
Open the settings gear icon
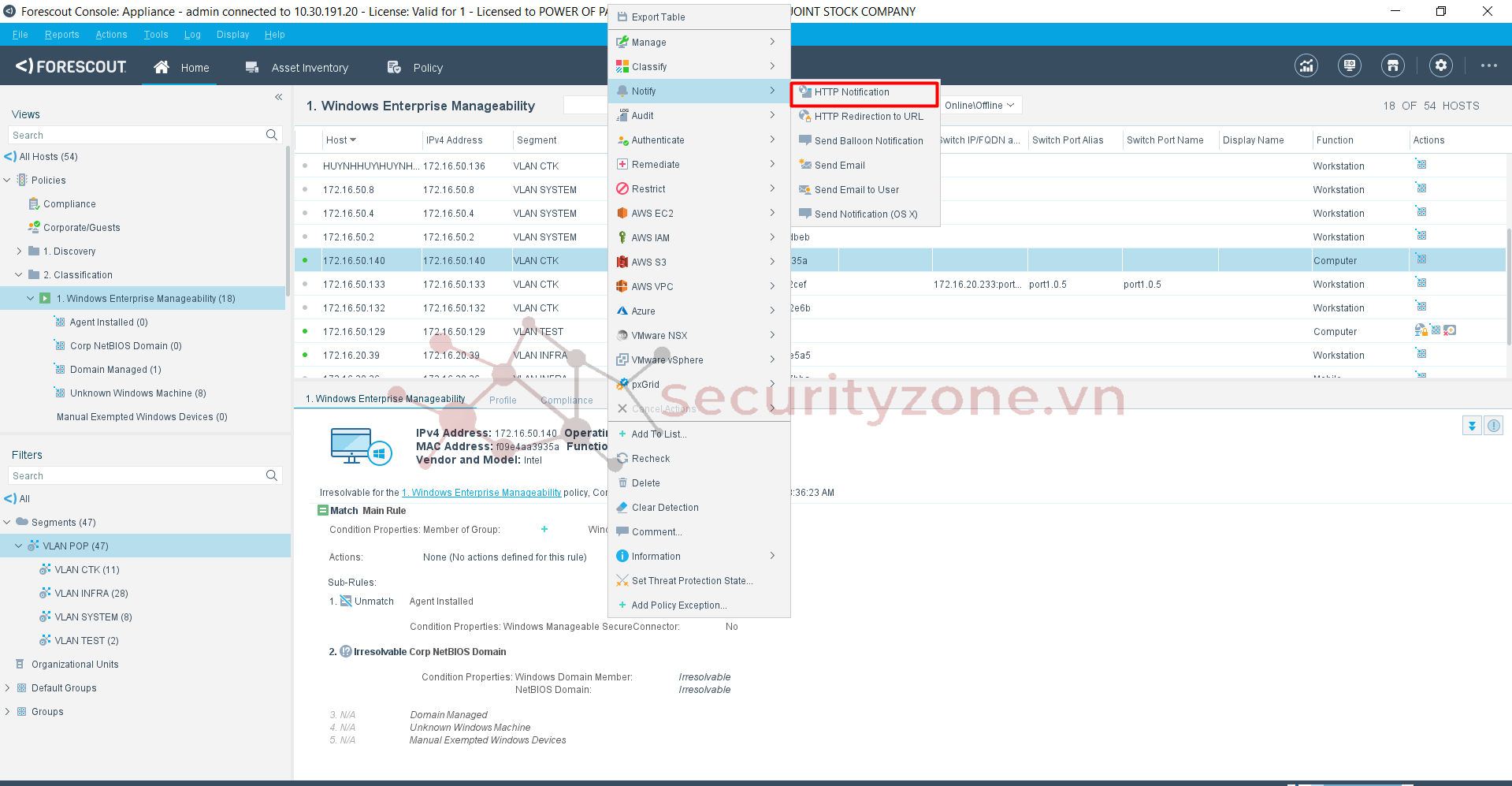point(1441,65)
